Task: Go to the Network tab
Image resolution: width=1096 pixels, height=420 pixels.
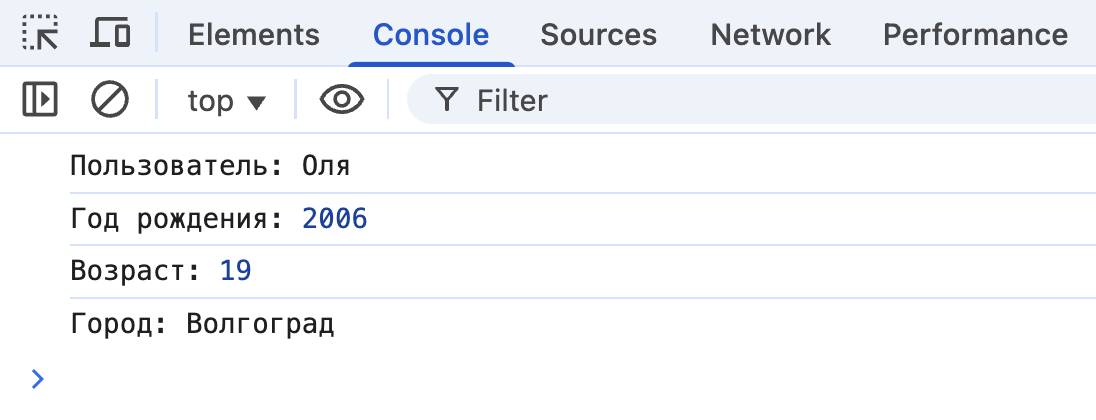Action: click(770, 35)
